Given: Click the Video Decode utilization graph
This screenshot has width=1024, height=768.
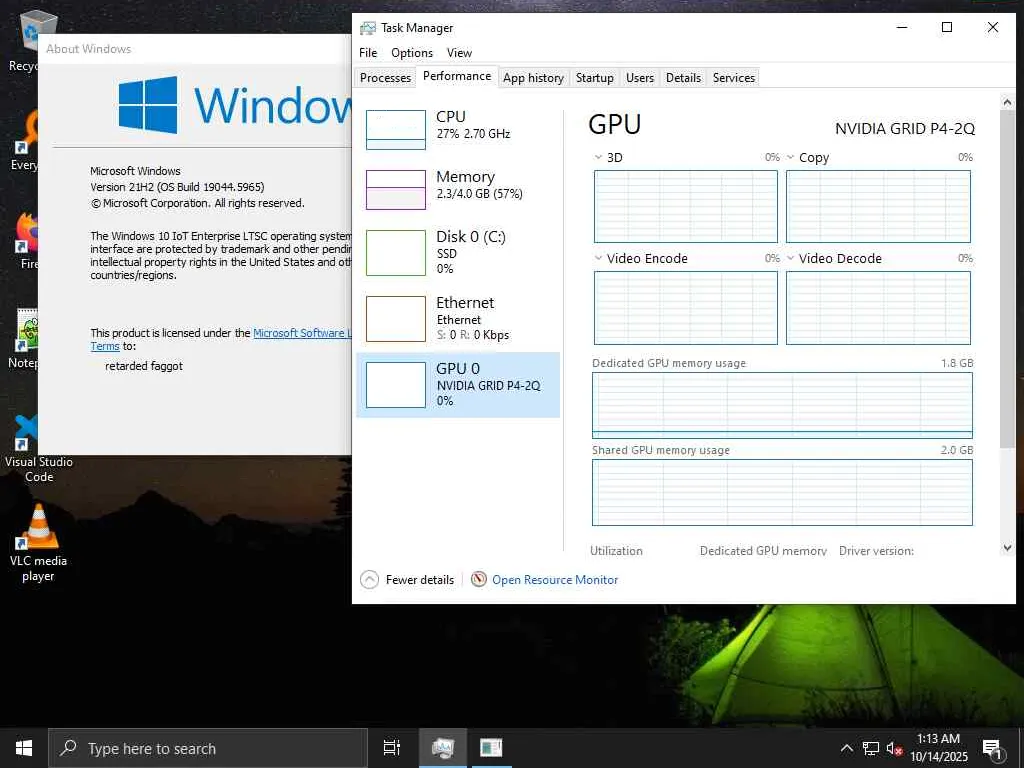Looking at the screenshot, I should [878, 308].
